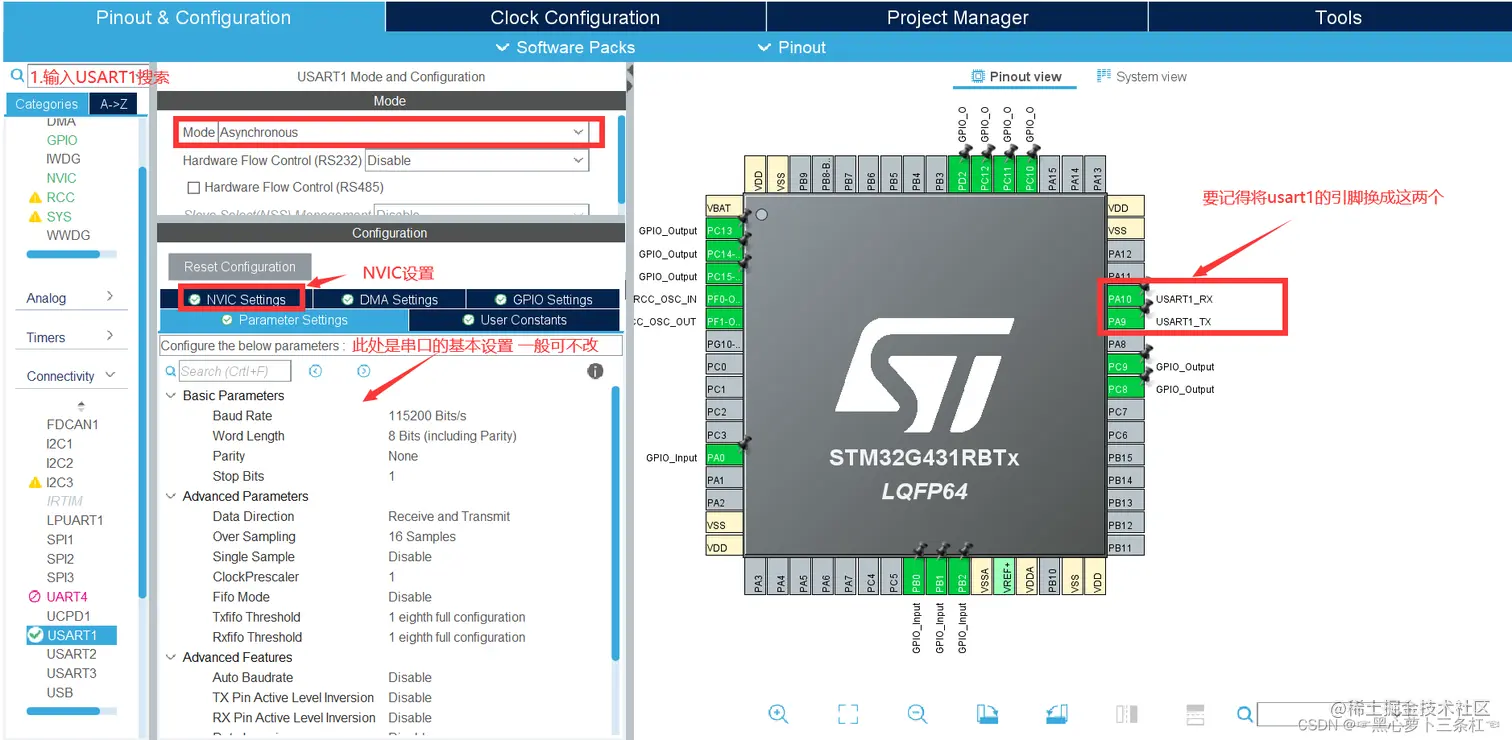Select USB in the Connectivity list
The height and width of the screenshot is (740, 1512).
click(59, 692)
